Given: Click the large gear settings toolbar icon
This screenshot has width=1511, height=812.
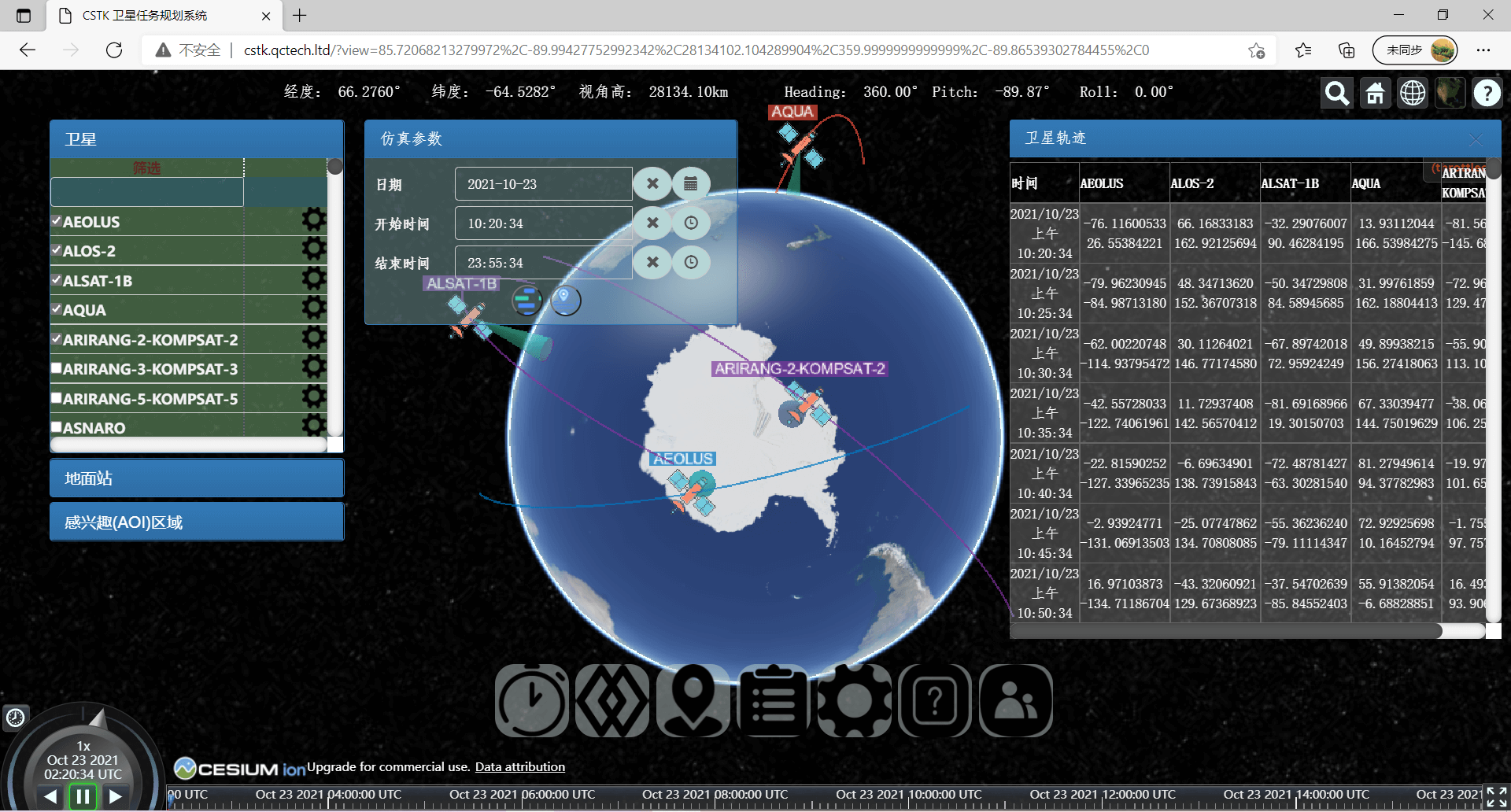Looking at the screenshot, I should pyautogui.click(x=855, y=700).
